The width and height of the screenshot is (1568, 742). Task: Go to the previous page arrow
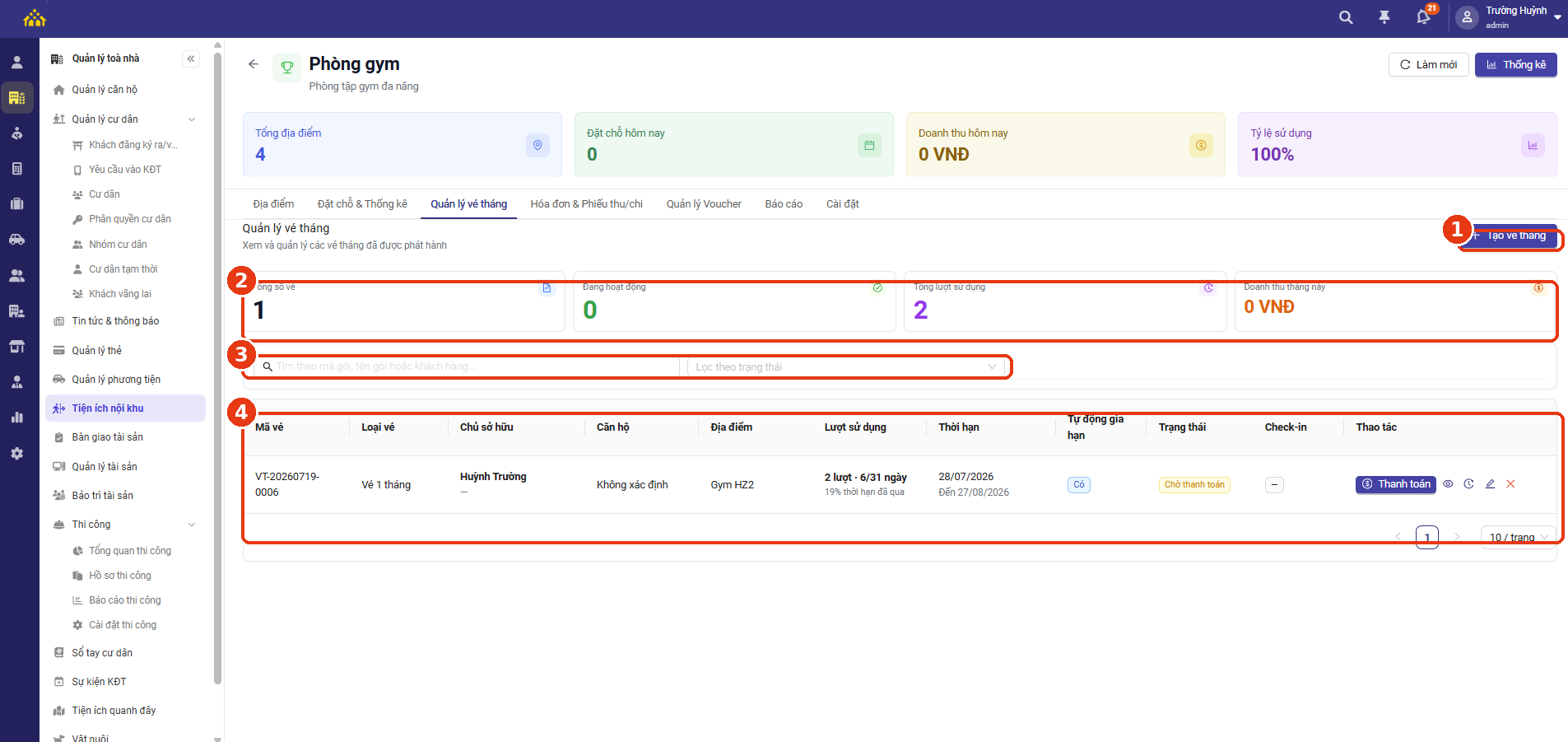click(x=1398, y=537)
